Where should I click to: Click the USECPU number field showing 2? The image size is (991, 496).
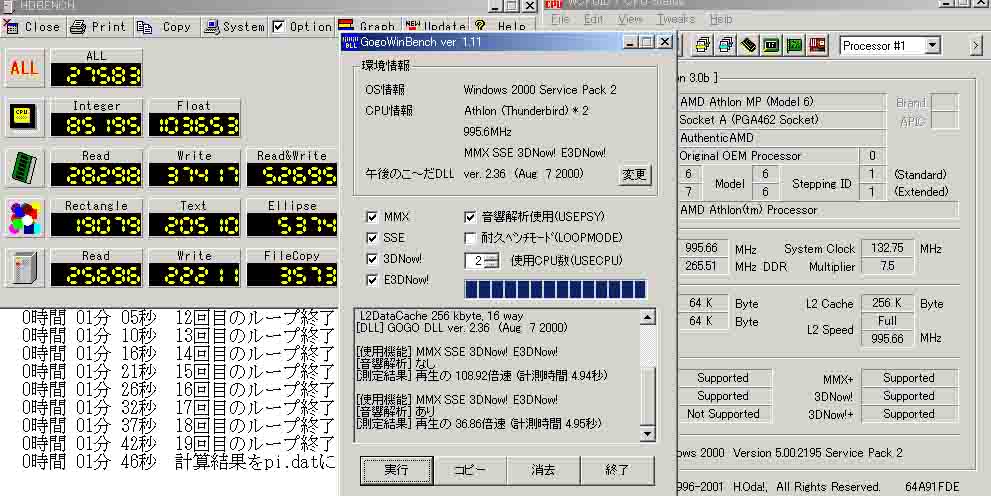(x=477, y=260)
